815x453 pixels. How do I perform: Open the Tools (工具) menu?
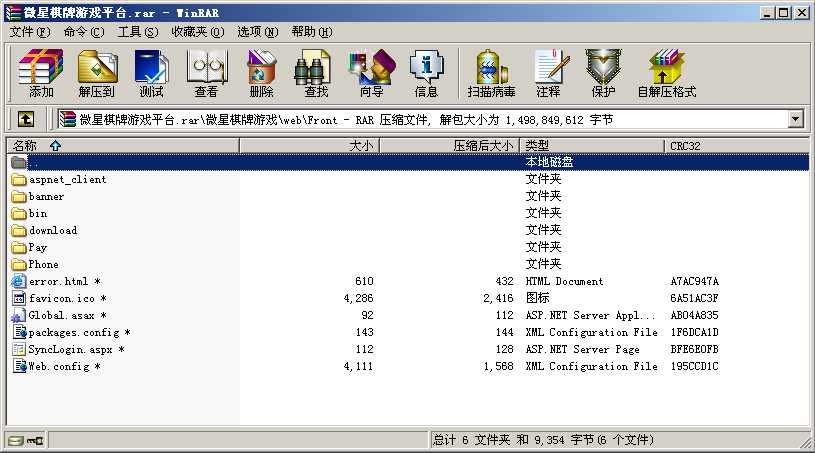pos(138,32)
